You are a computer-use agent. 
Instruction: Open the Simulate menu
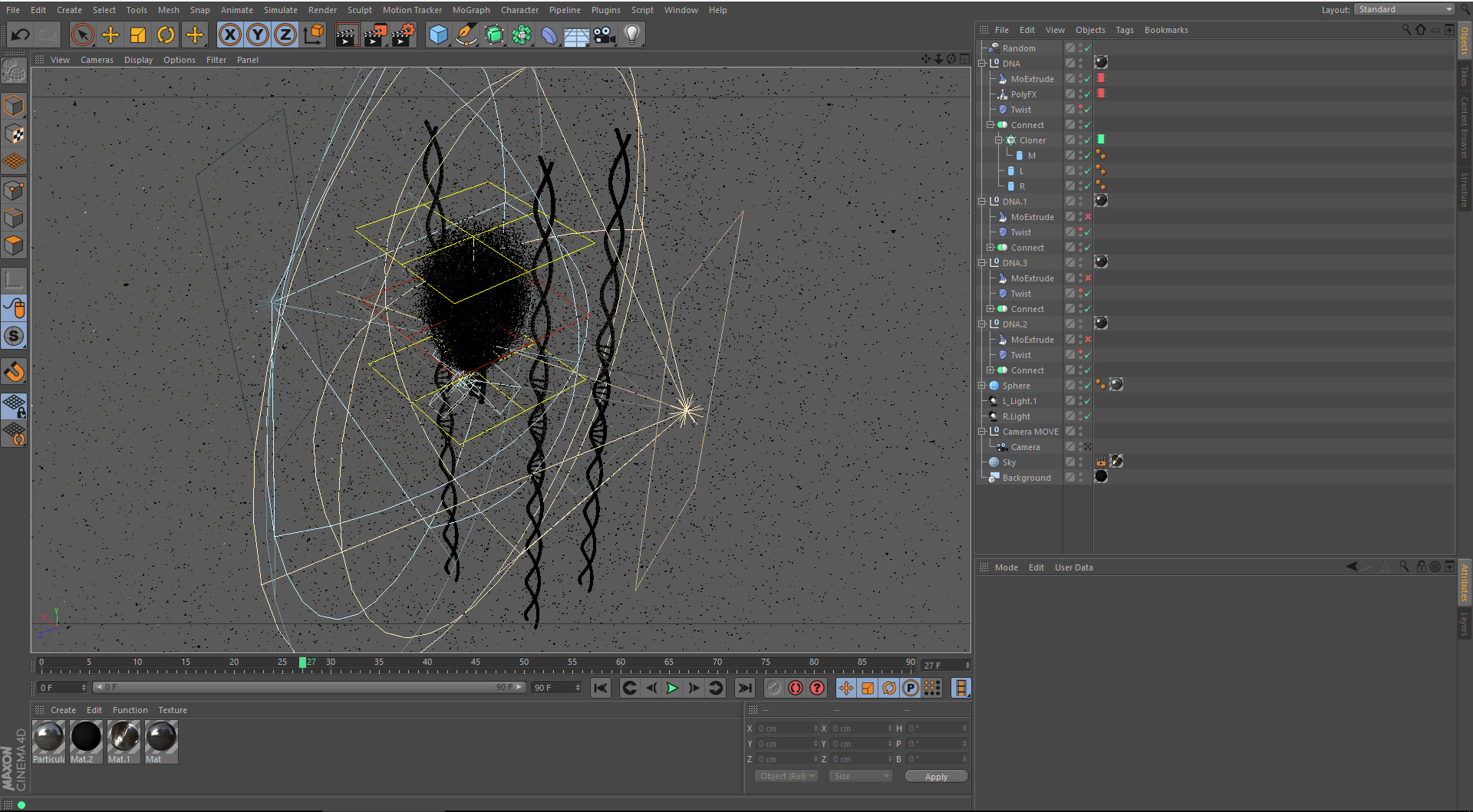(x=280, y=10)
